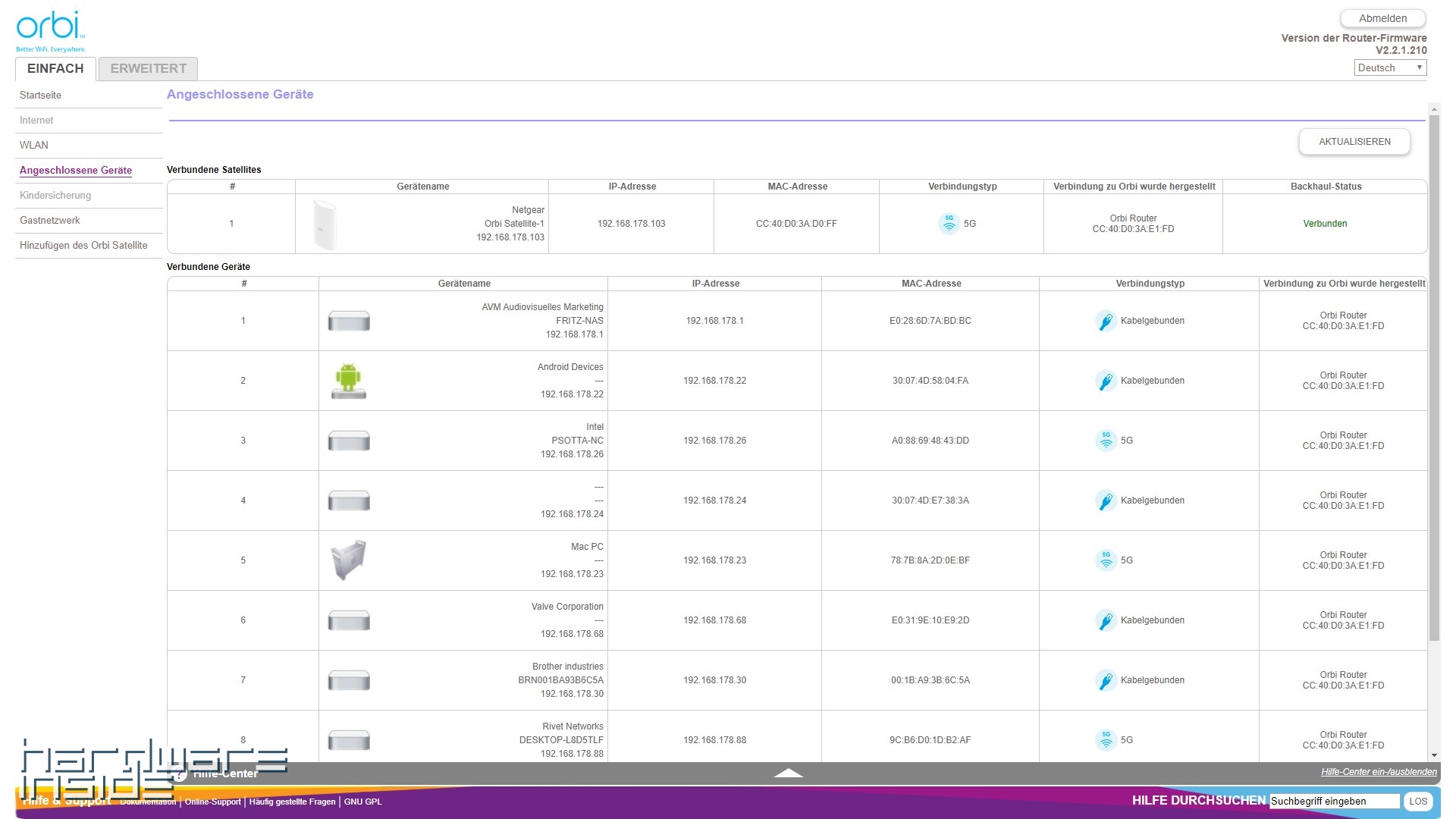The height and width of the screenshot is (819, 1456).
Task: Open the Deutsch language dropdown
Action: (1390, 67)
